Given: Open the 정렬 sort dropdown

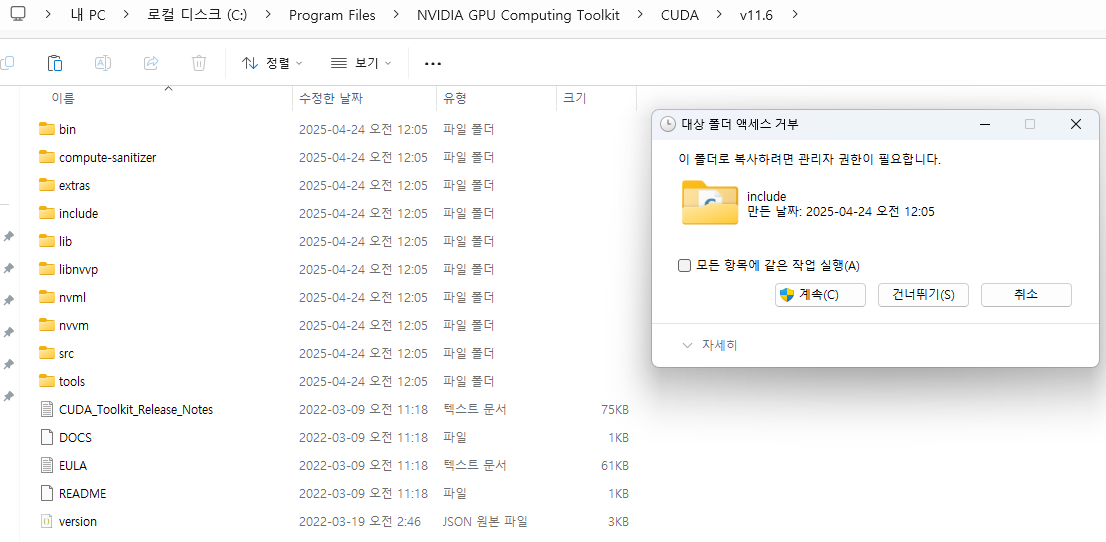Looking at the screenshot, I should pos(272,63).
